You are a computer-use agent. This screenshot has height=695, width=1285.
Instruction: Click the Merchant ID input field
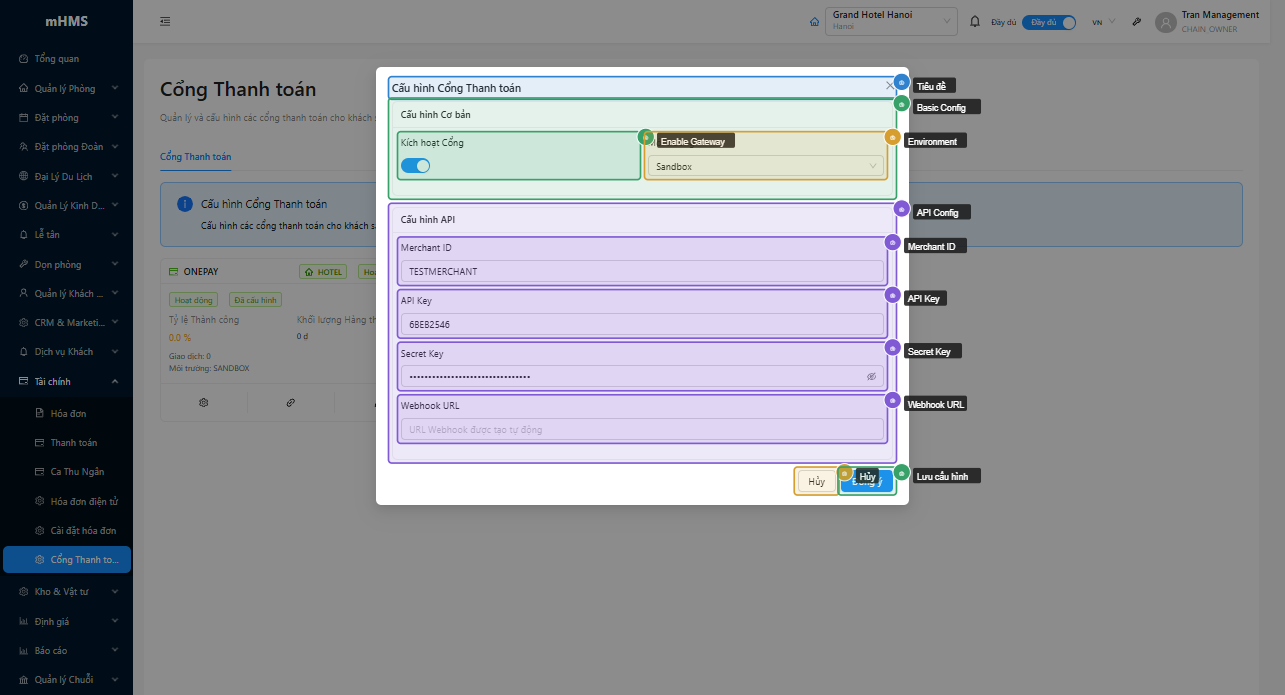click(642, 272)
